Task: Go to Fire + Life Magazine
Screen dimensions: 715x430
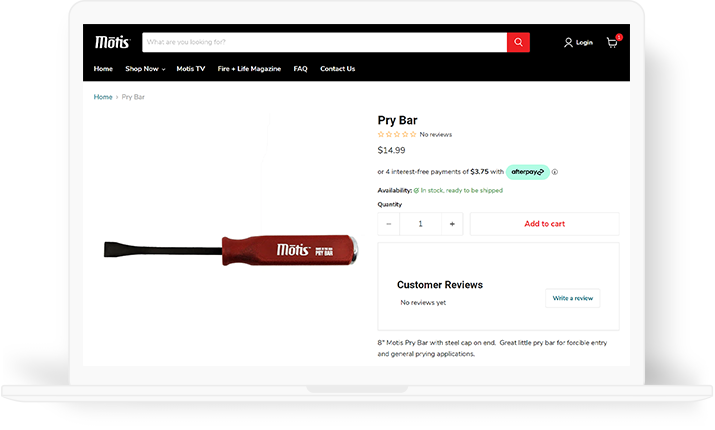Action: (x=249, y=69)
